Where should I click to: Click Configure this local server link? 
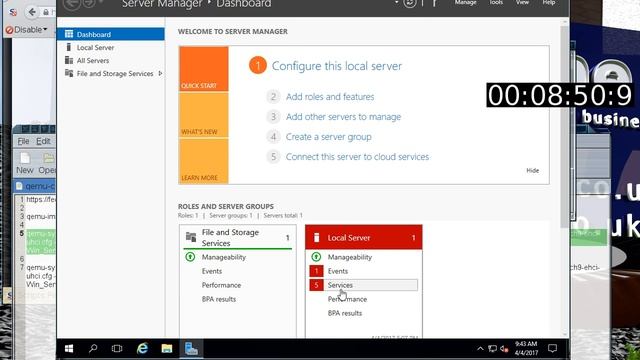point(337,66)
